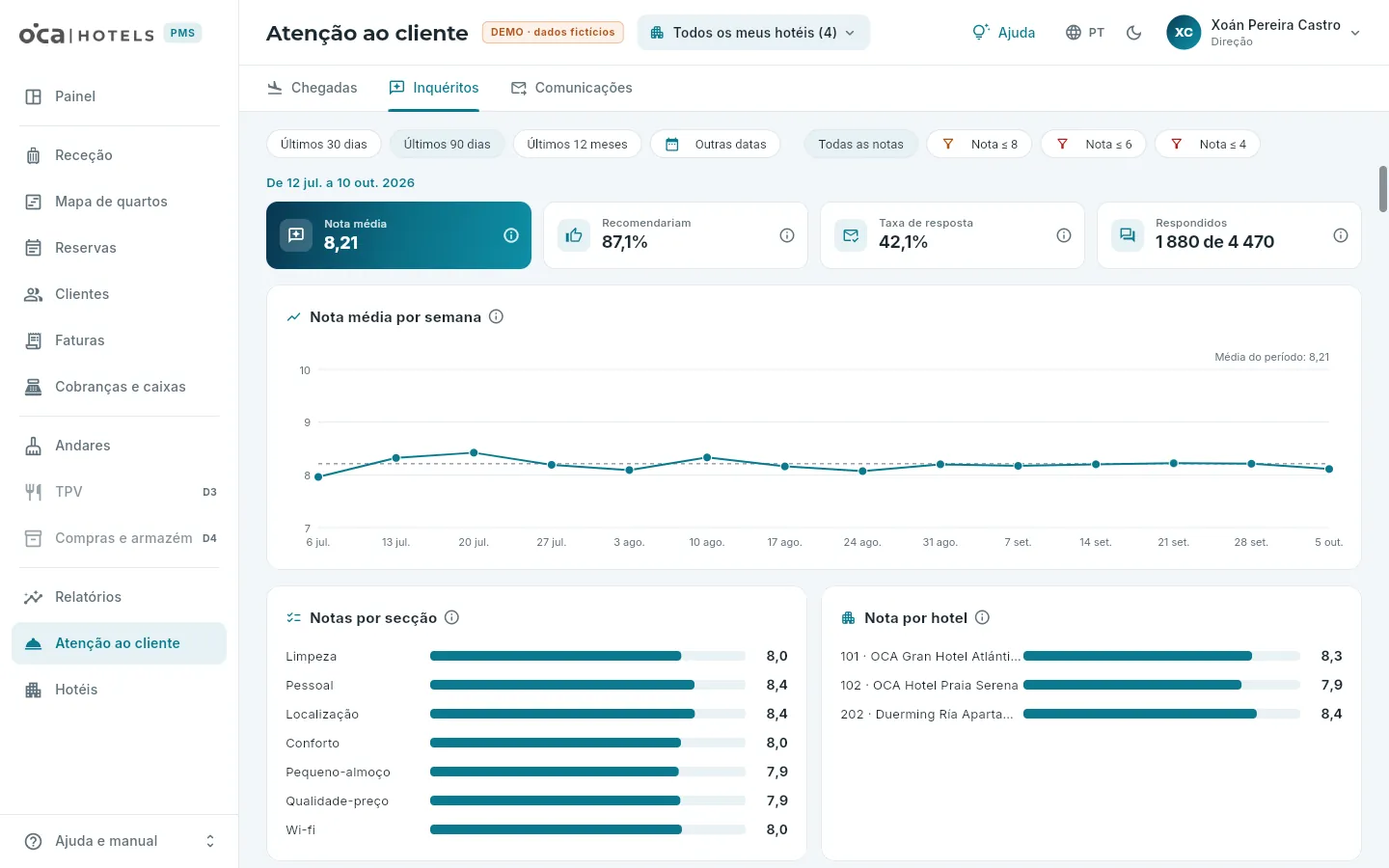Expand user menu Xoán Pereira Castro
The image size is (1389, 868).
coord(1264,33)
